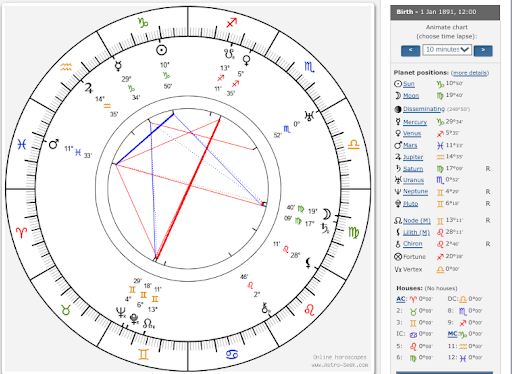
Task: Click the MC houses link
Action: [x=452, y=334]
